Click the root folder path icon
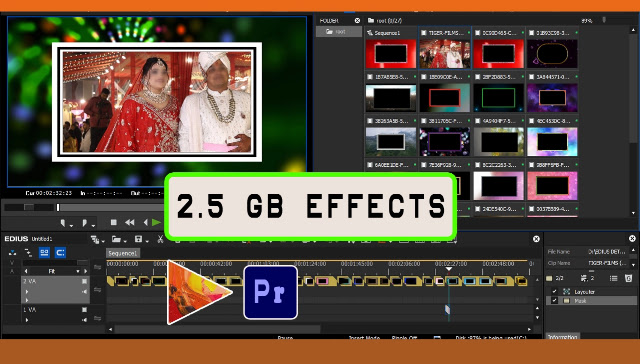 coord(371,20)
